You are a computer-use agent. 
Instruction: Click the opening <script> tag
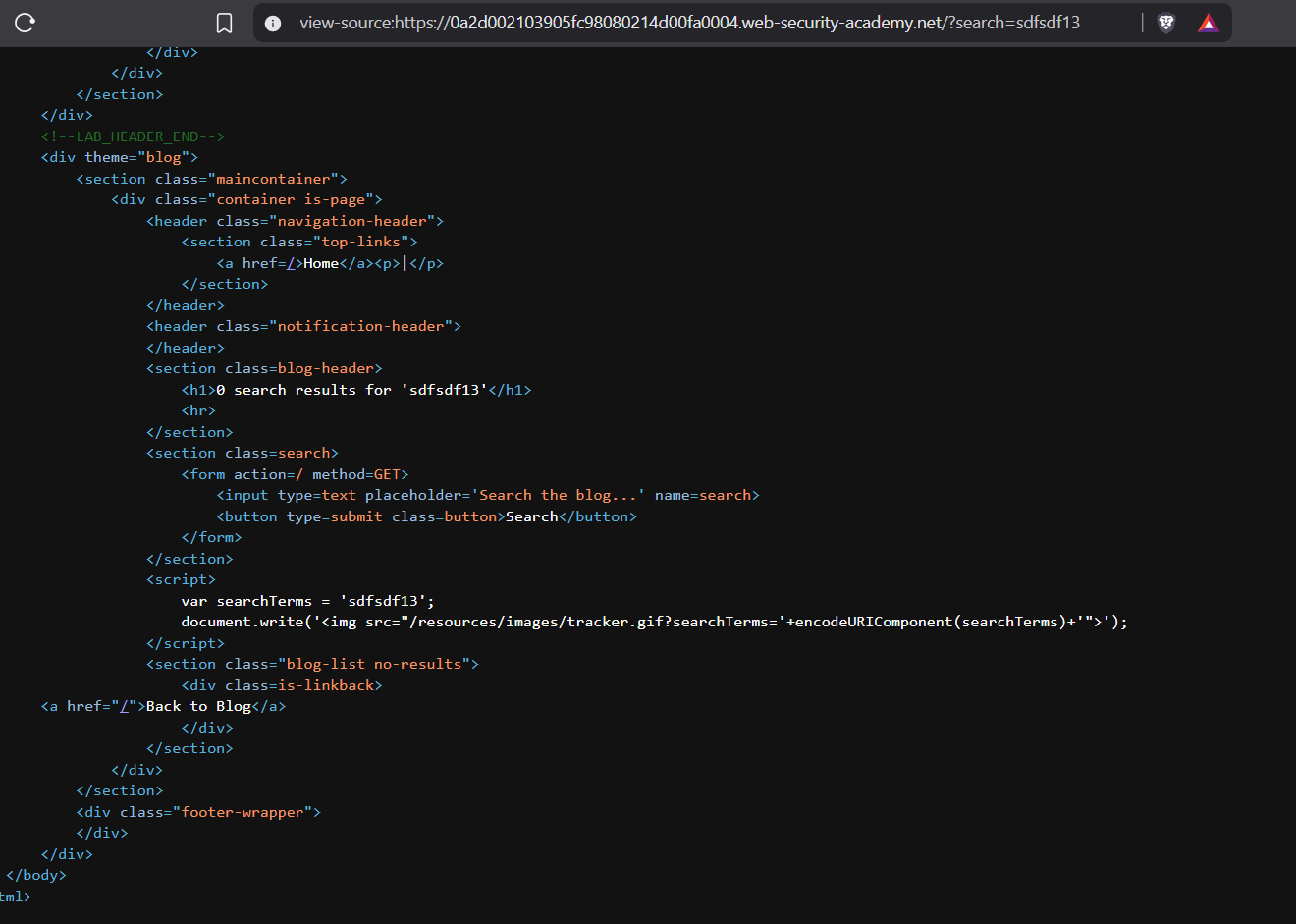[x=181, y=579]
